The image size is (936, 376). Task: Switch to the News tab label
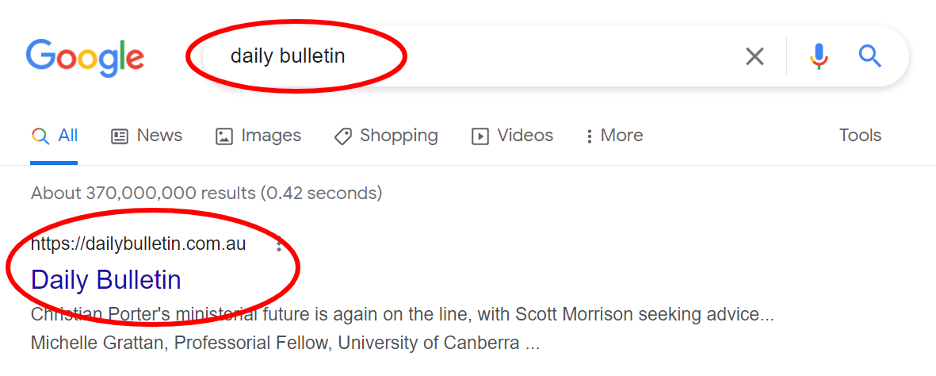159,135
